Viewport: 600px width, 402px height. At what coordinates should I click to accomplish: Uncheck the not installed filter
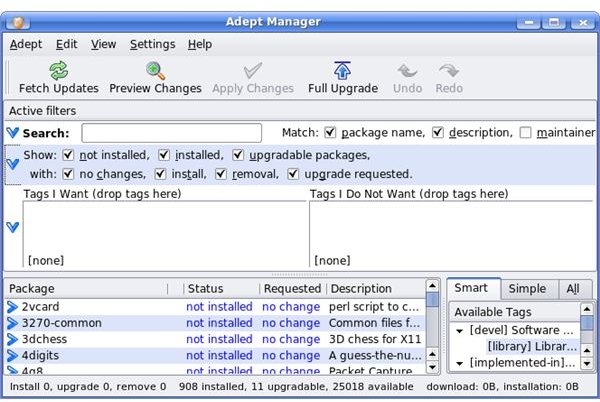[68, 155]
